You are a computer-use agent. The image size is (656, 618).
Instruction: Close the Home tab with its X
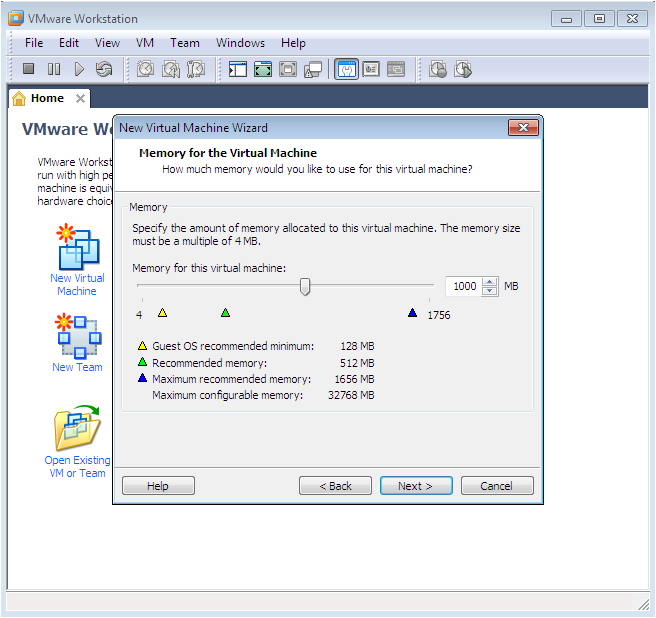coord(80,98)
